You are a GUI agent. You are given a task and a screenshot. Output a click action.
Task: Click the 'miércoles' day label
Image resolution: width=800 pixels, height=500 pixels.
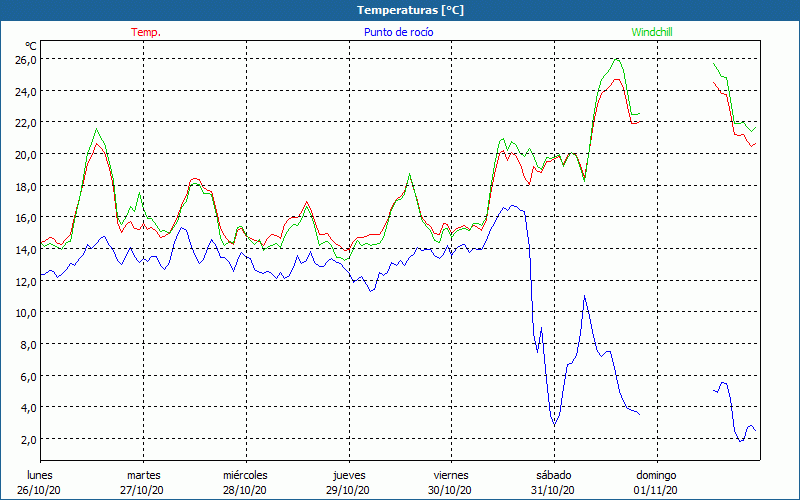tap(245, 475)
